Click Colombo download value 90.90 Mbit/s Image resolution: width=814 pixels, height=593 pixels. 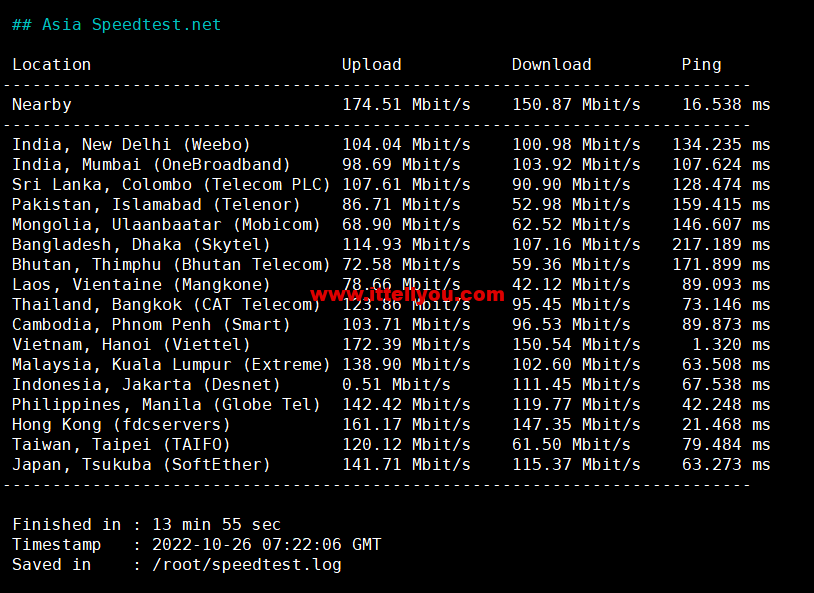pyautogui.click(x=571, y=184)
